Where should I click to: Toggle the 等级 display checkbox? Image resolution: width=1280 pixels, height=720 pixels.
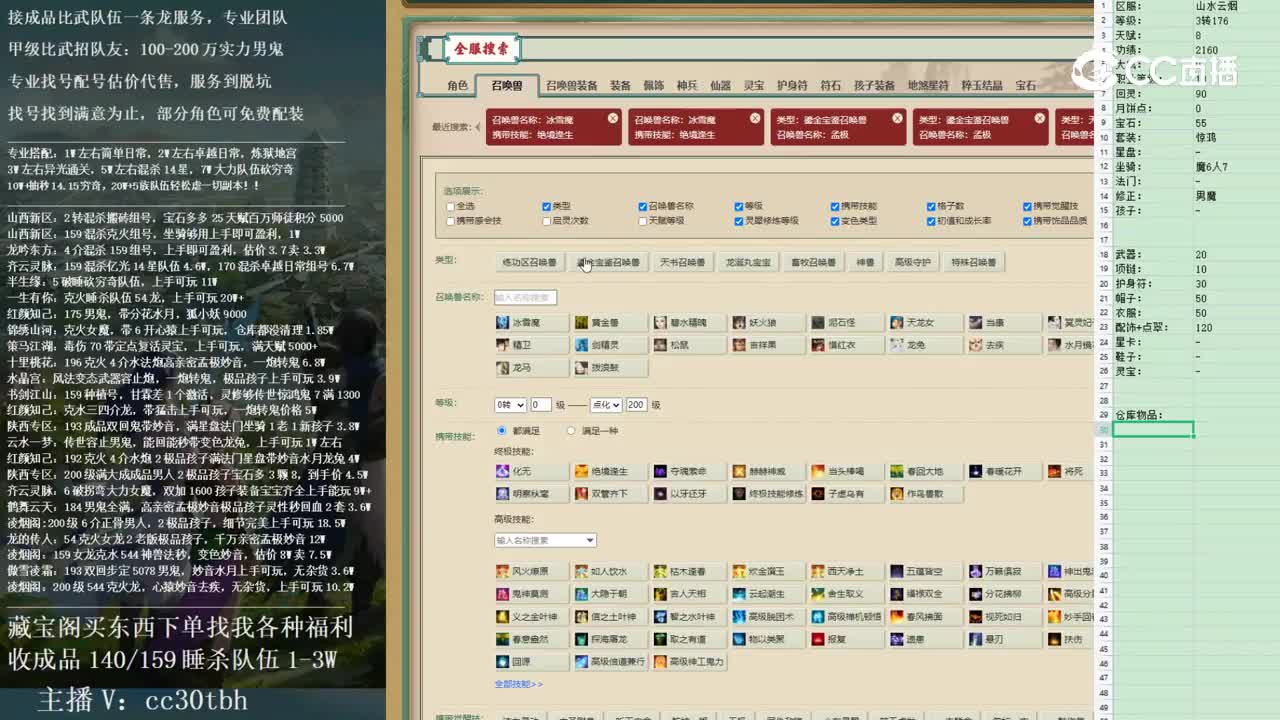pyautogui.click(x=738, y=207)
